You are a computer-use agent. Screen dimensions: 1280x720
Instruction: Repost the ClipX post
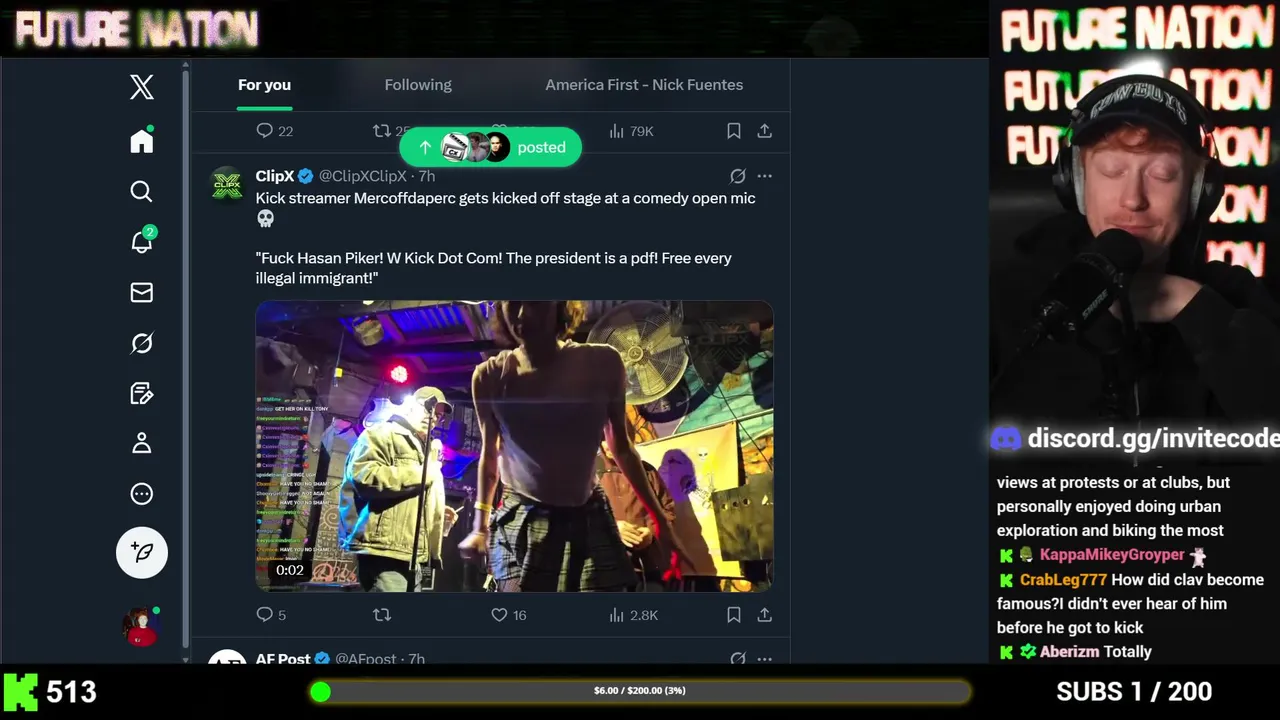point(382,615)
